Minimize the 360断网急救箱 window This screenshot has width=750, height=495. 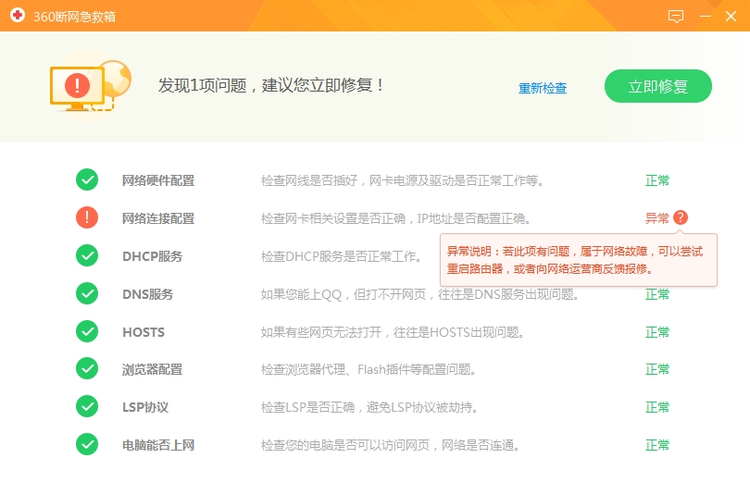(x=705, y=16)
